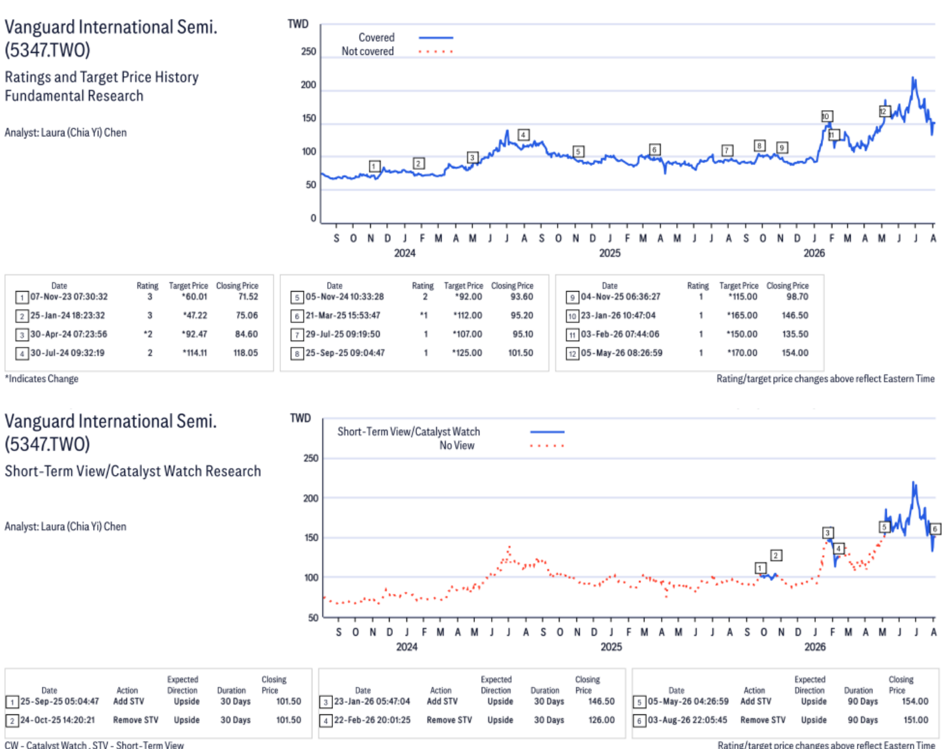Click the '2025' year label under the top chart
This screenshot has width=942, height=749.
(x=610, y=253)
